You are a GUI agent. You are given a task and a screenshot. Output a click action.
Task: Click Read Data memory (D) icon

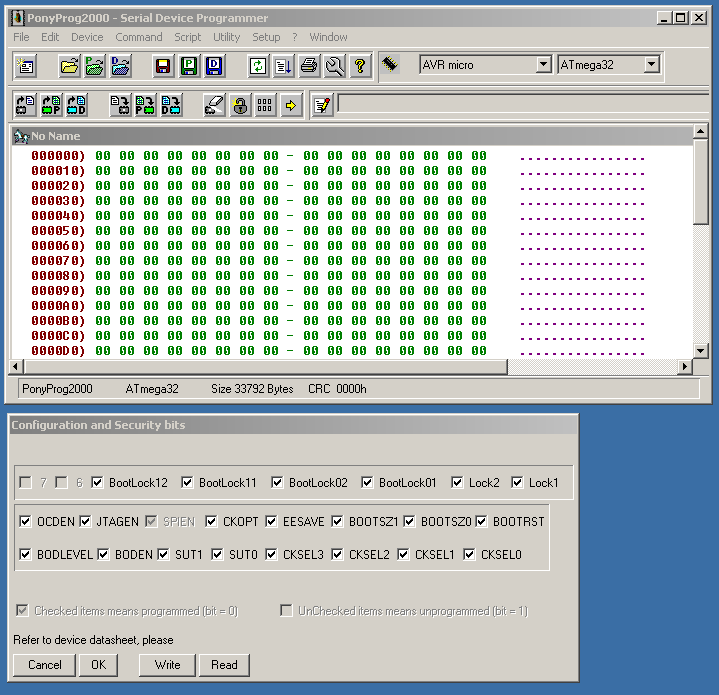[x=76, y=105]
